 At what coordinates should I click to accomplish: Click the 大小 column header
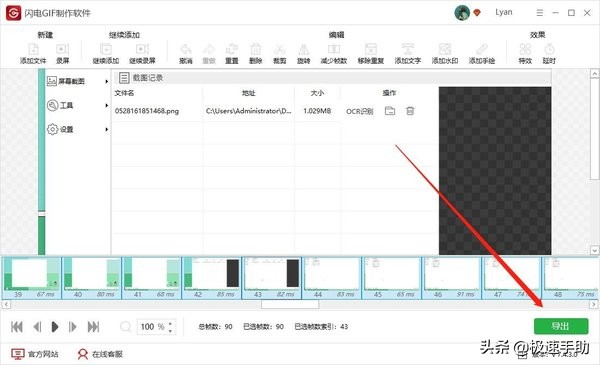pos(317,93)
